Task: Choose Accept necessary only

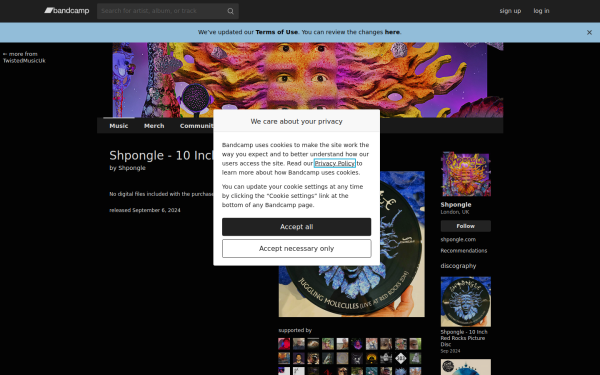Action: 297,249
